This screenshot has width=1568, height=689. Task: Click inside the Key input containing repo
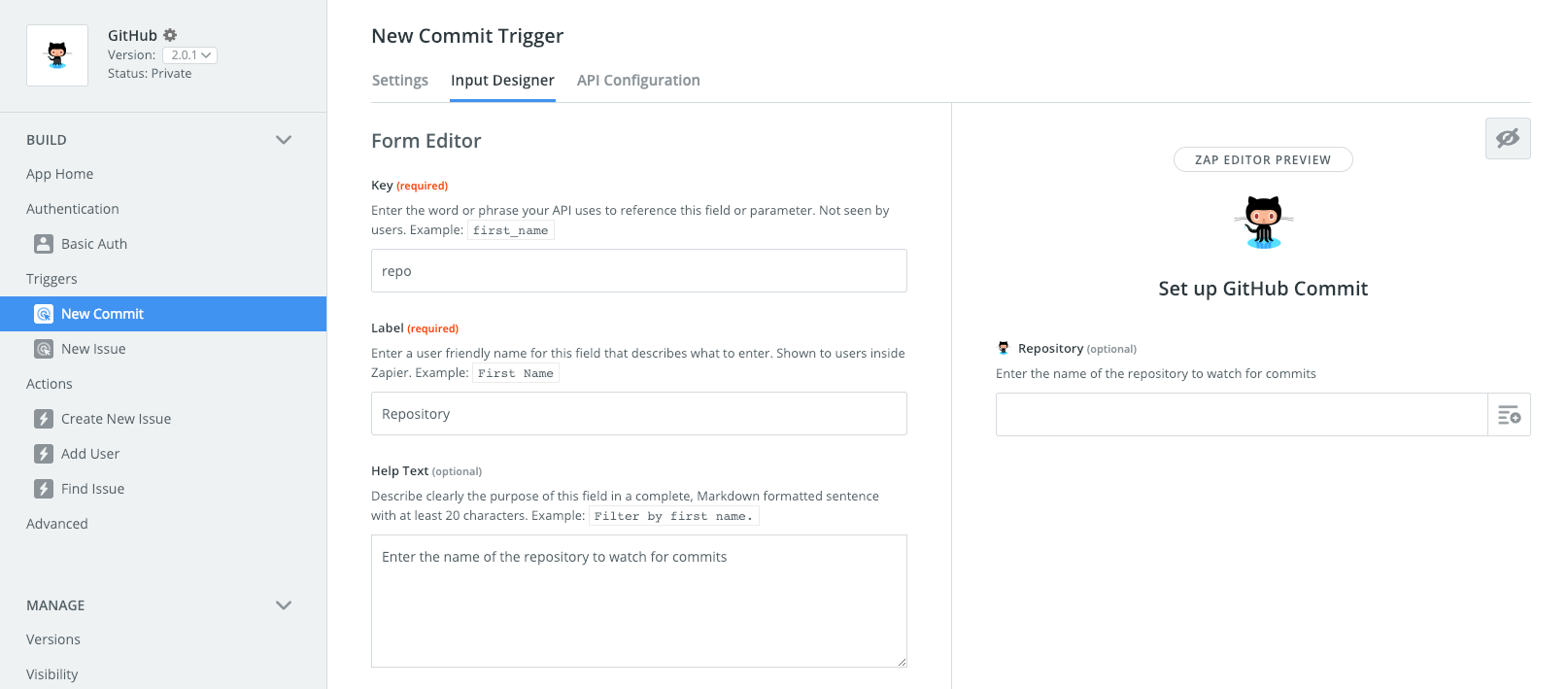coord(638,270)
